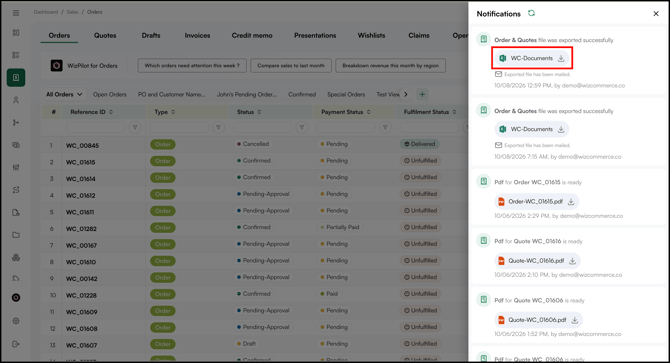
Task: Click the logout icon in sidebar
Action: [16, 344]
